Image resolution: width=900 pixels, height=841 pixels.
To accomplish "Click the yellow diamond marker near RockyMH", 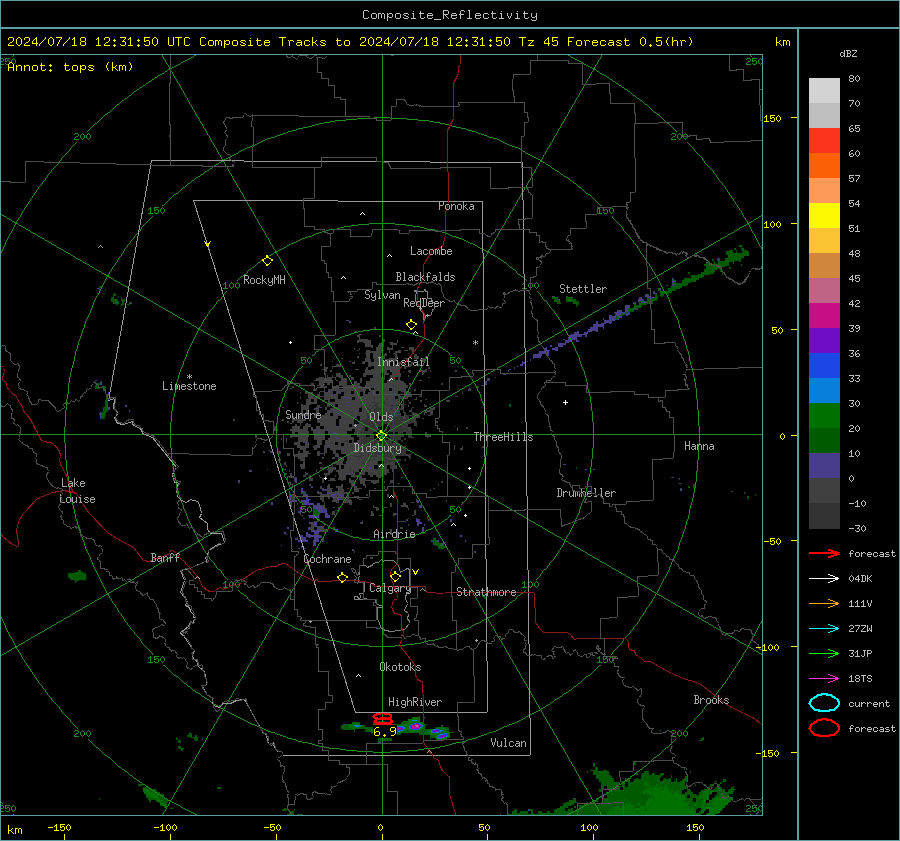I will (x=267, y=261).
